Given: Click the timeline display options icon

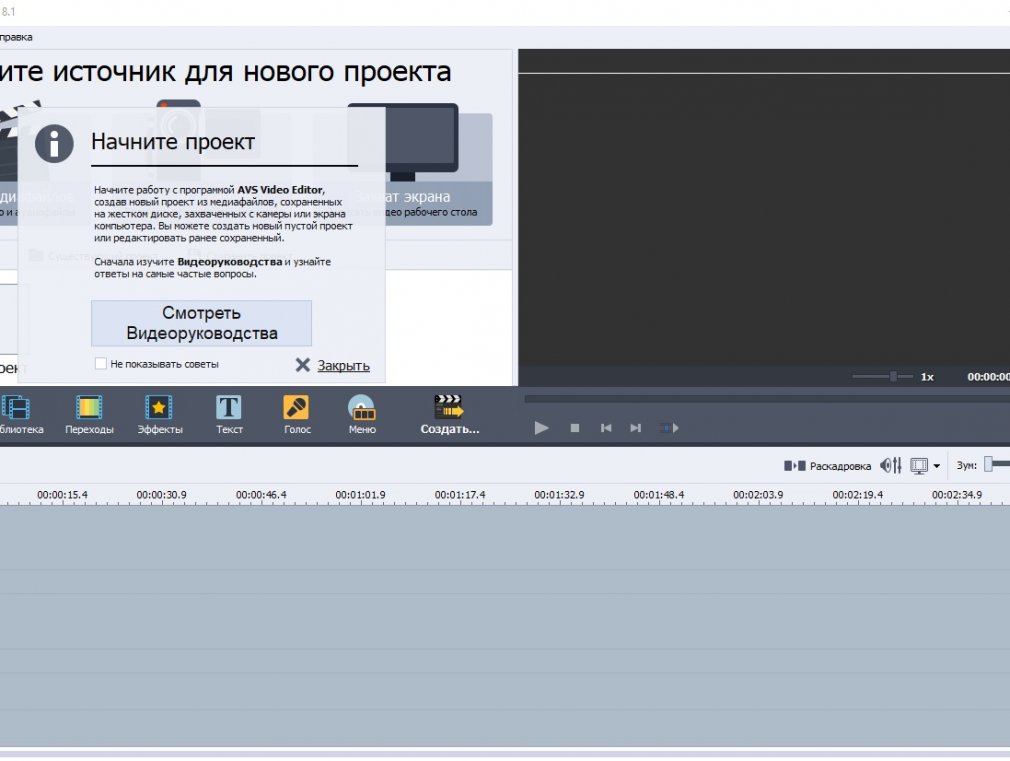Looking at the screenshot, I should click(919, 465).
